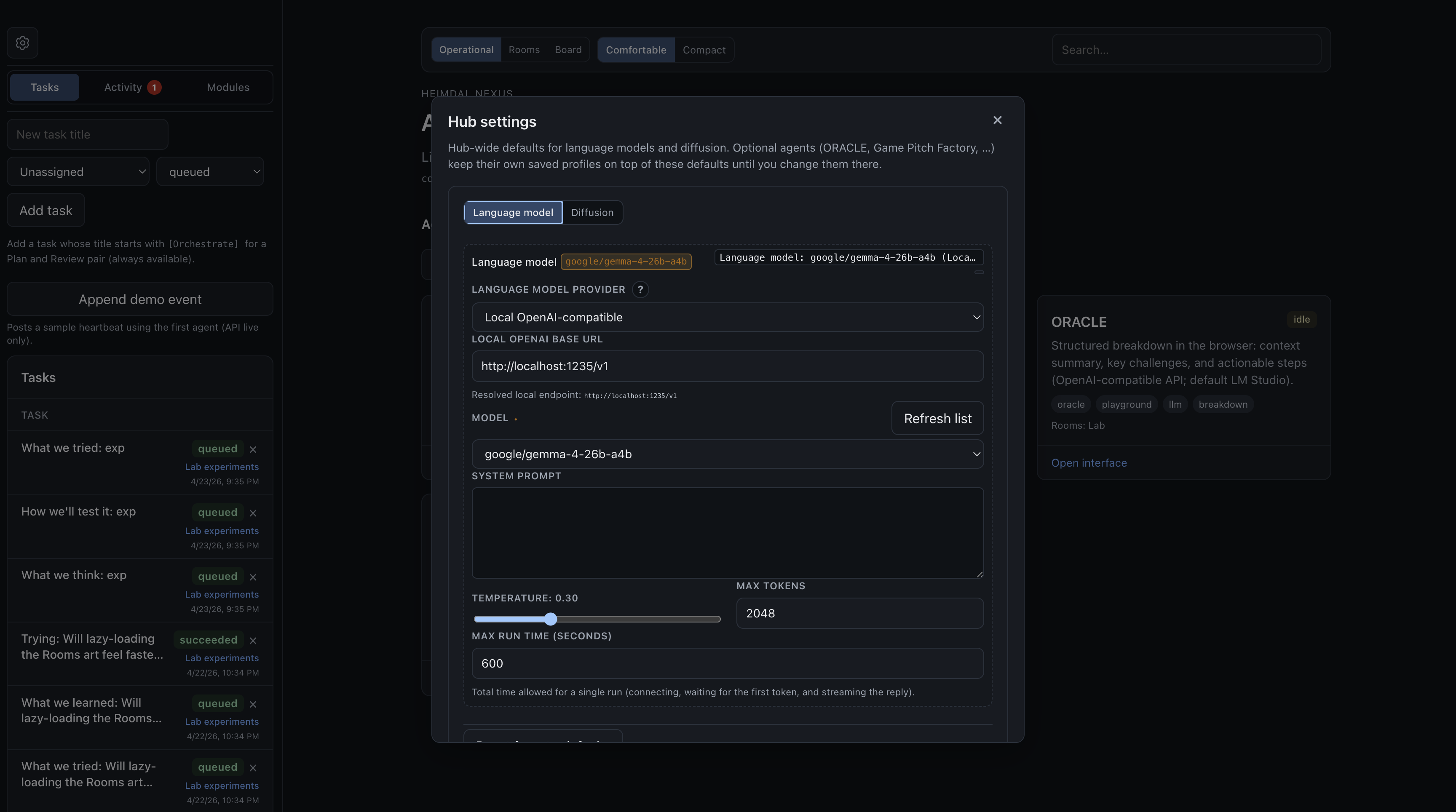
Task: Switch to Language model settings
Action: [513, 212]
